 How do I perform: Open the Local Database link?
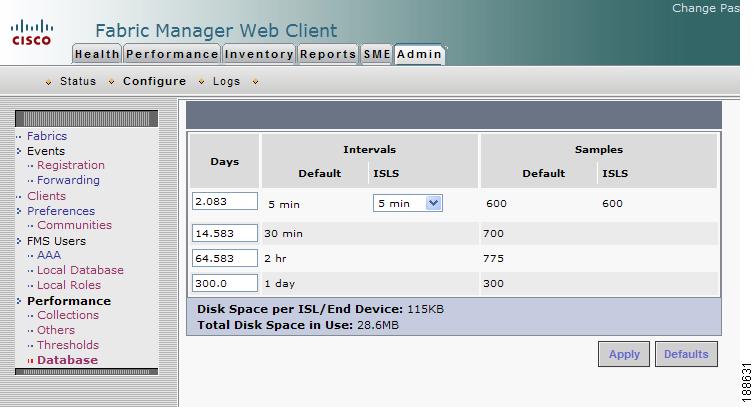click(x=80, y=270)
